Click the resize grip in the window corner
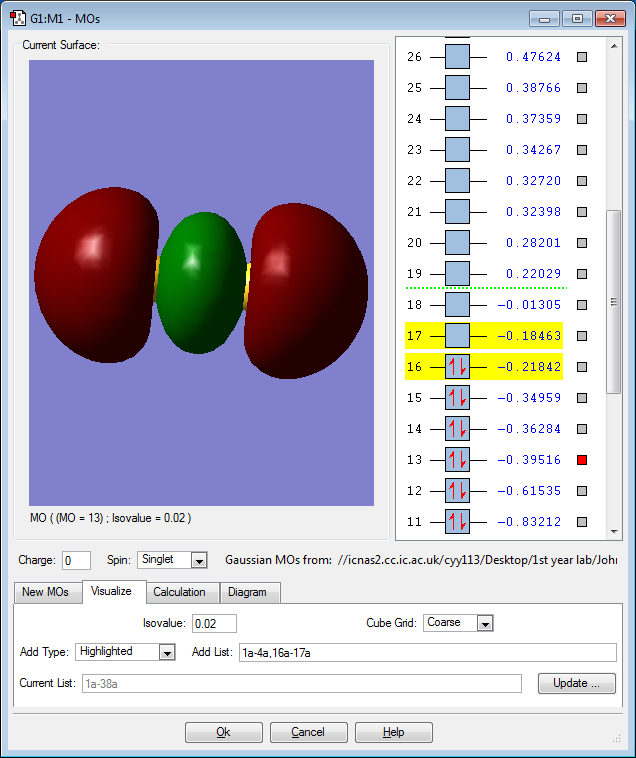The width and height of the screenshot is (636, 758). (617, 738)
